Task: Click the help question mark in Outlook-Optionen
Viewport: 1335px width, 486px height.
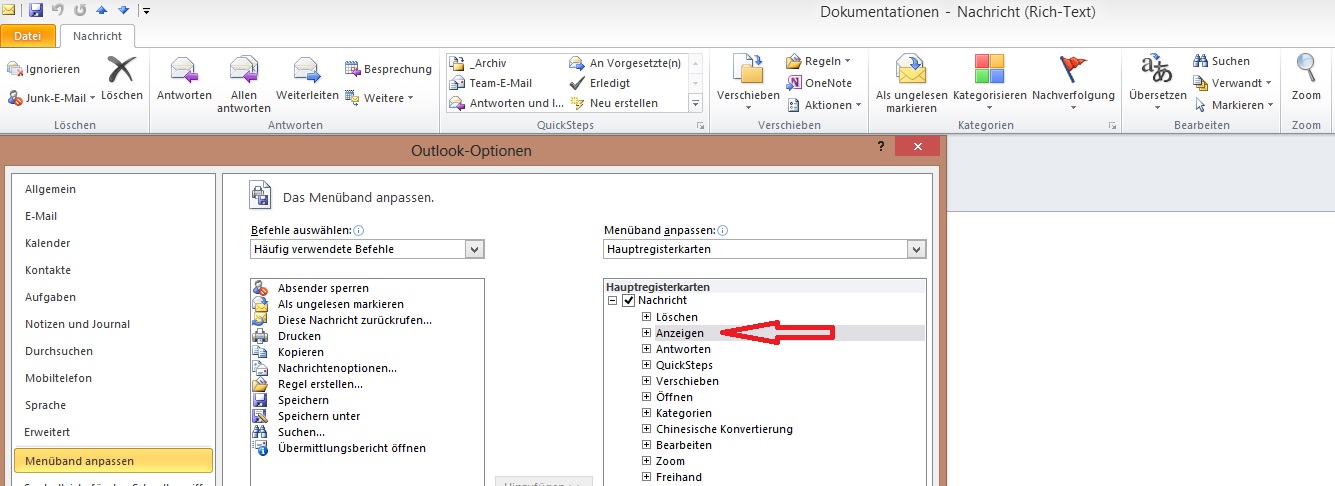Action: 880,148
